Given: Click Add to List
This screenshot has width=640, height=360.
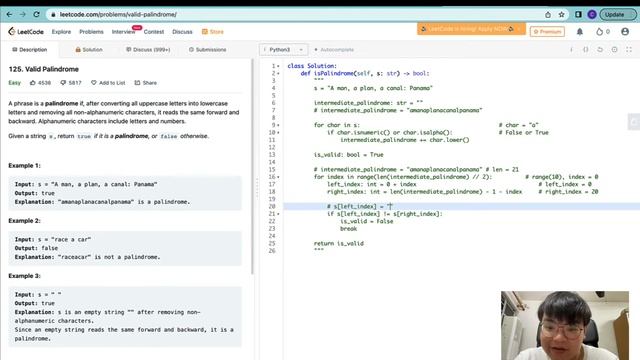Looking at the screenshot, I should point(108,83).
